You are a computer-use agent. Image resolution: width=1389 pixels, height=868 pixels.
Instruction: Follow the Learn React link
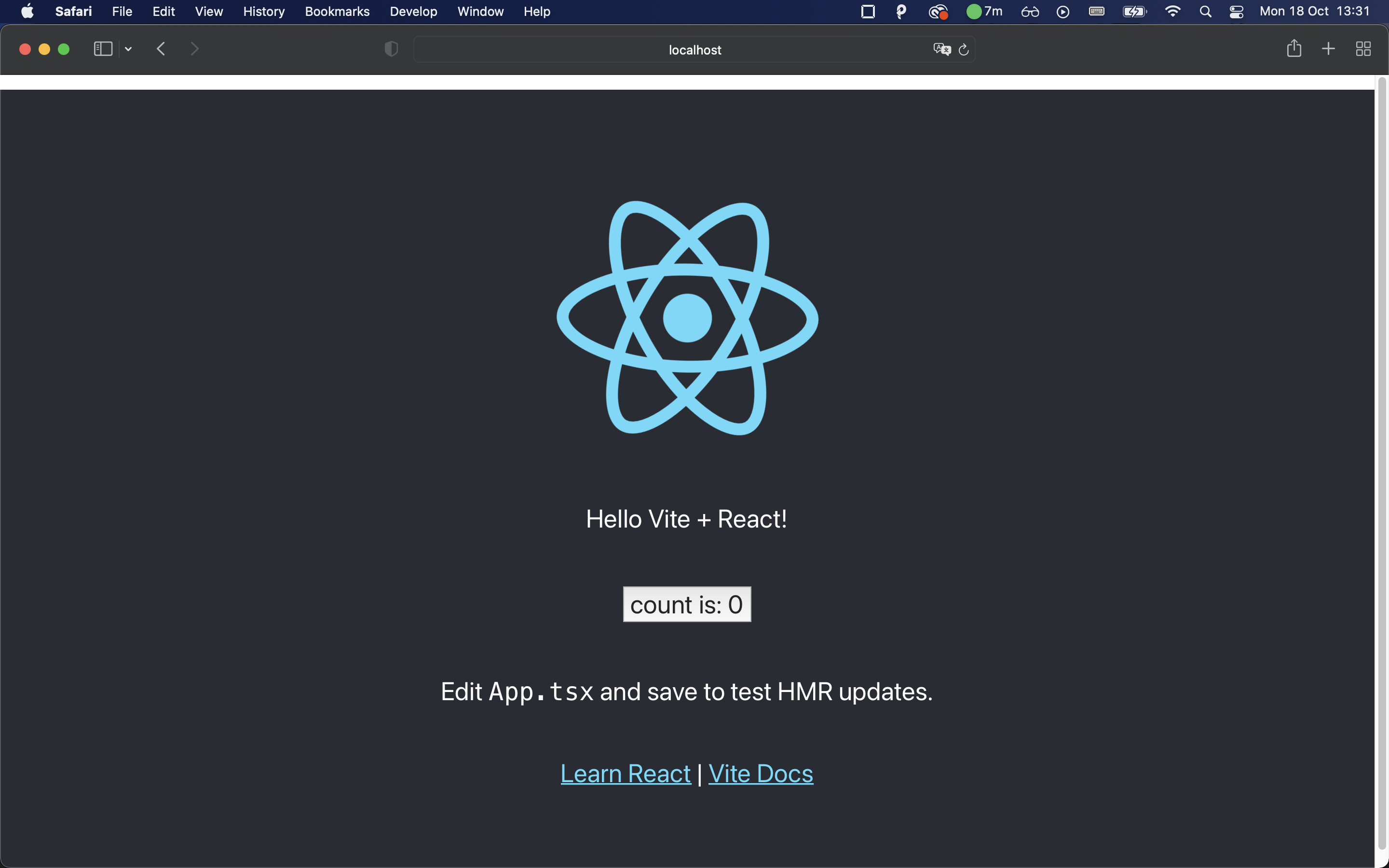click(625, 773)
